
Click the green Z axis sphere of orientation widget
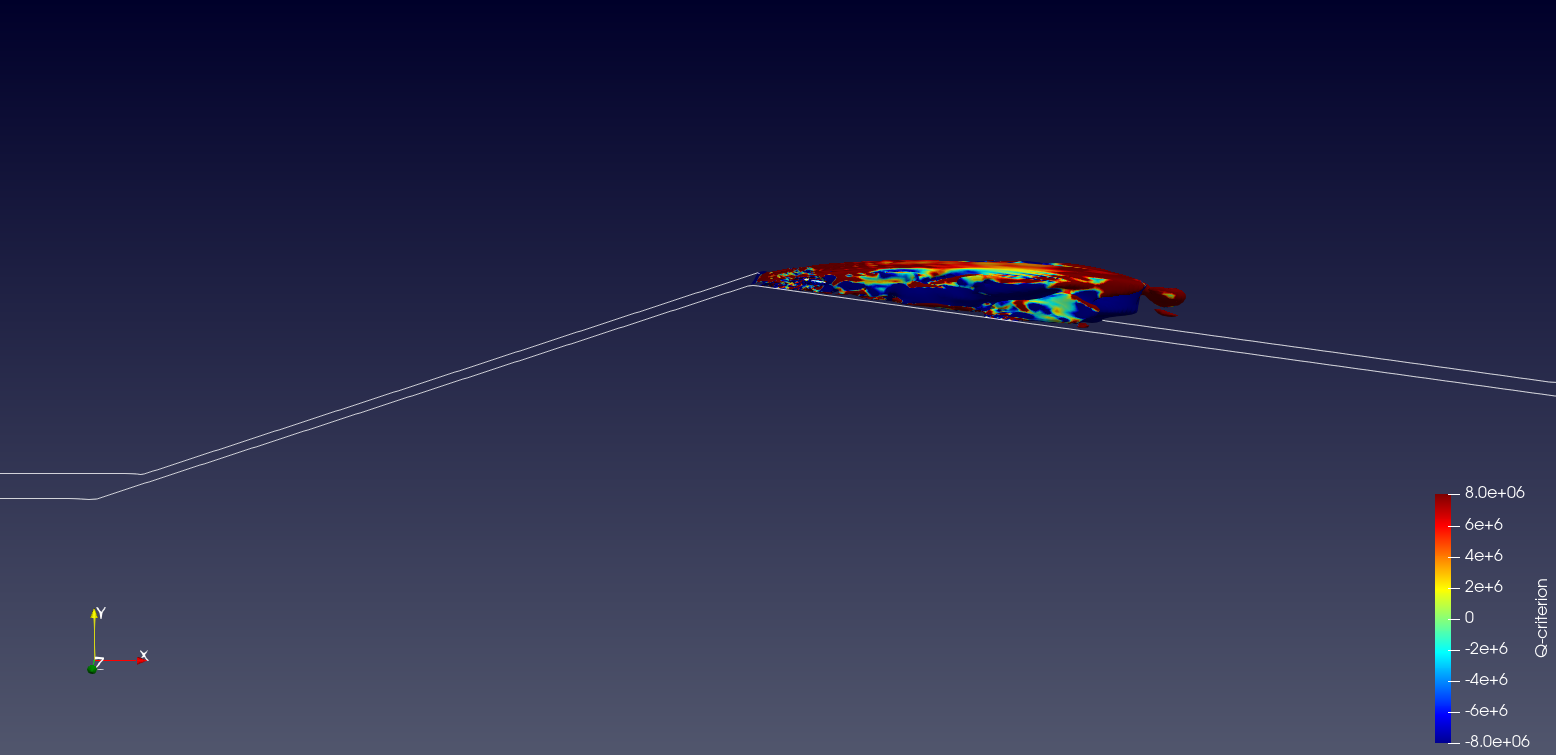tap(92, 667)
